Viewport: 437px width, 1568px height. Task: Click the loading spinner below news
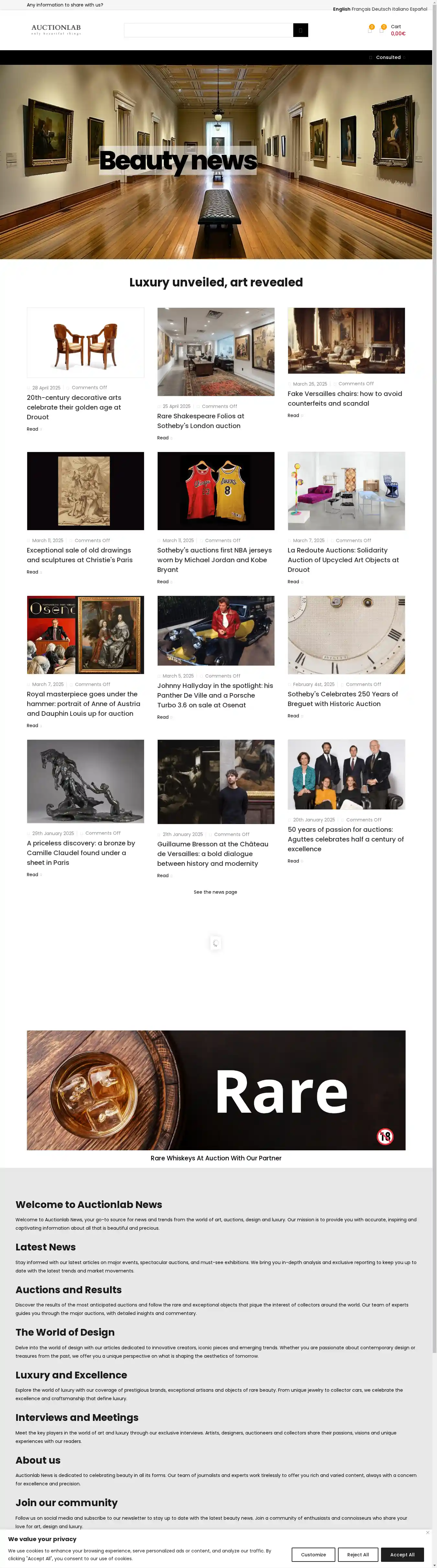pyautogui.click(x=215, y=943)
